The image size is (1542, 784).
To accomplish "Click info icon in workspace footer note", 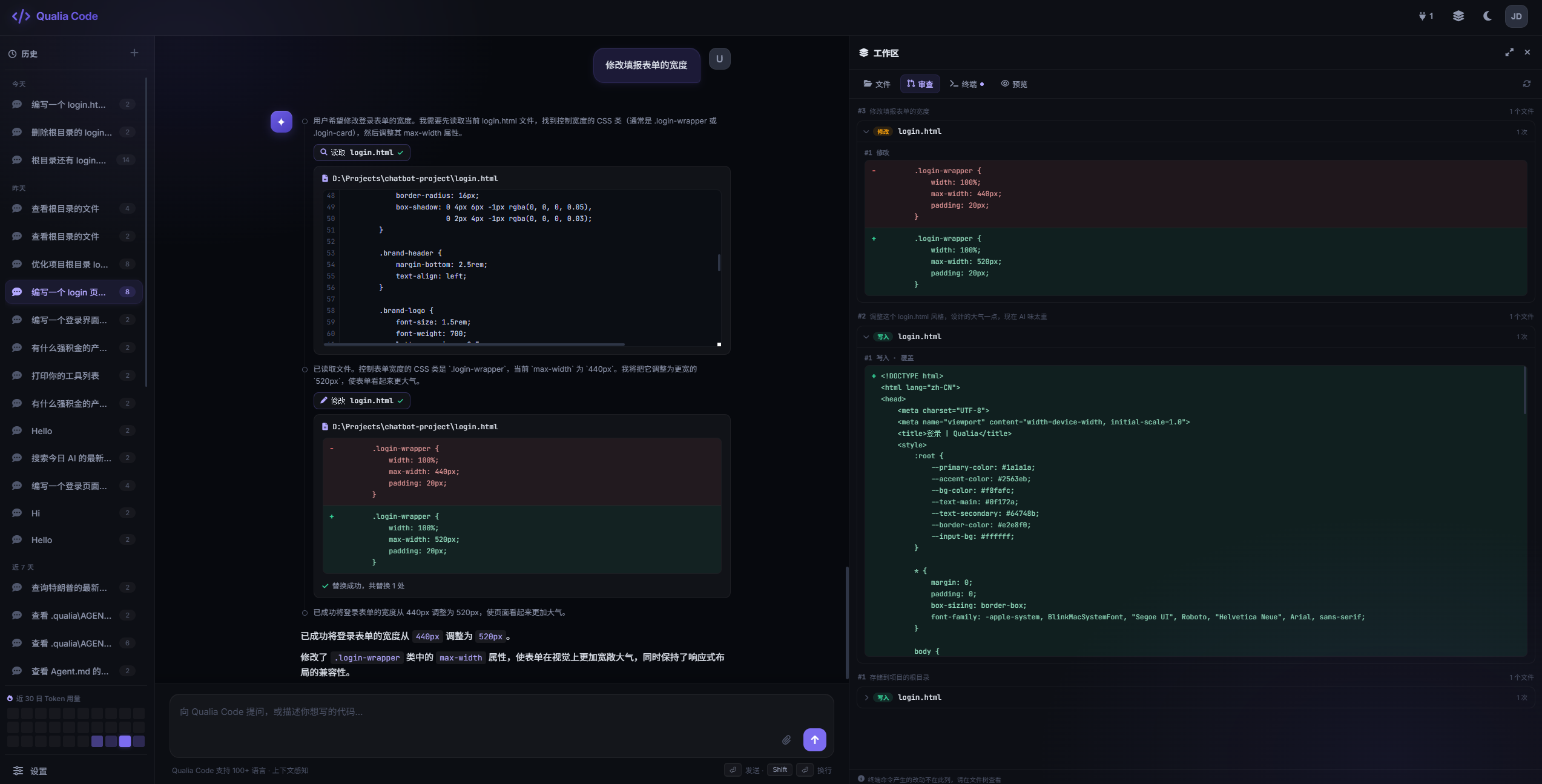I will coord(861,779).
